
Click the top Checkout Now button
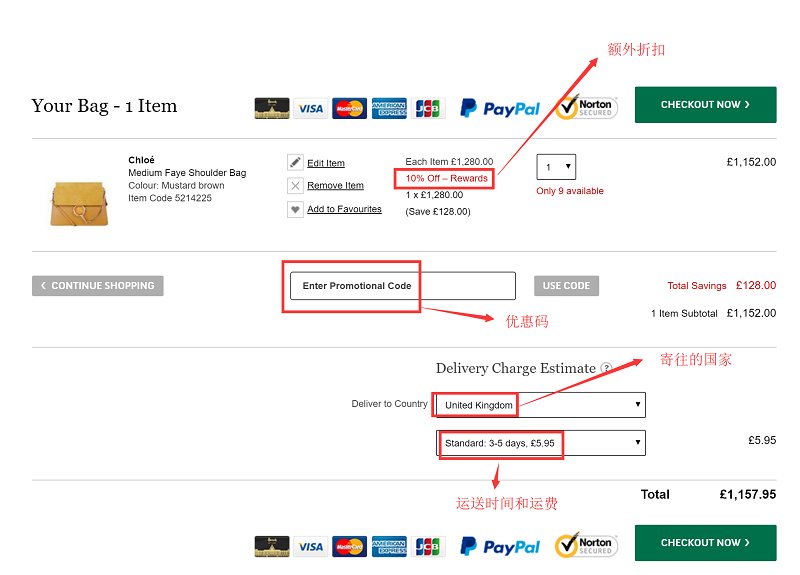706,105
